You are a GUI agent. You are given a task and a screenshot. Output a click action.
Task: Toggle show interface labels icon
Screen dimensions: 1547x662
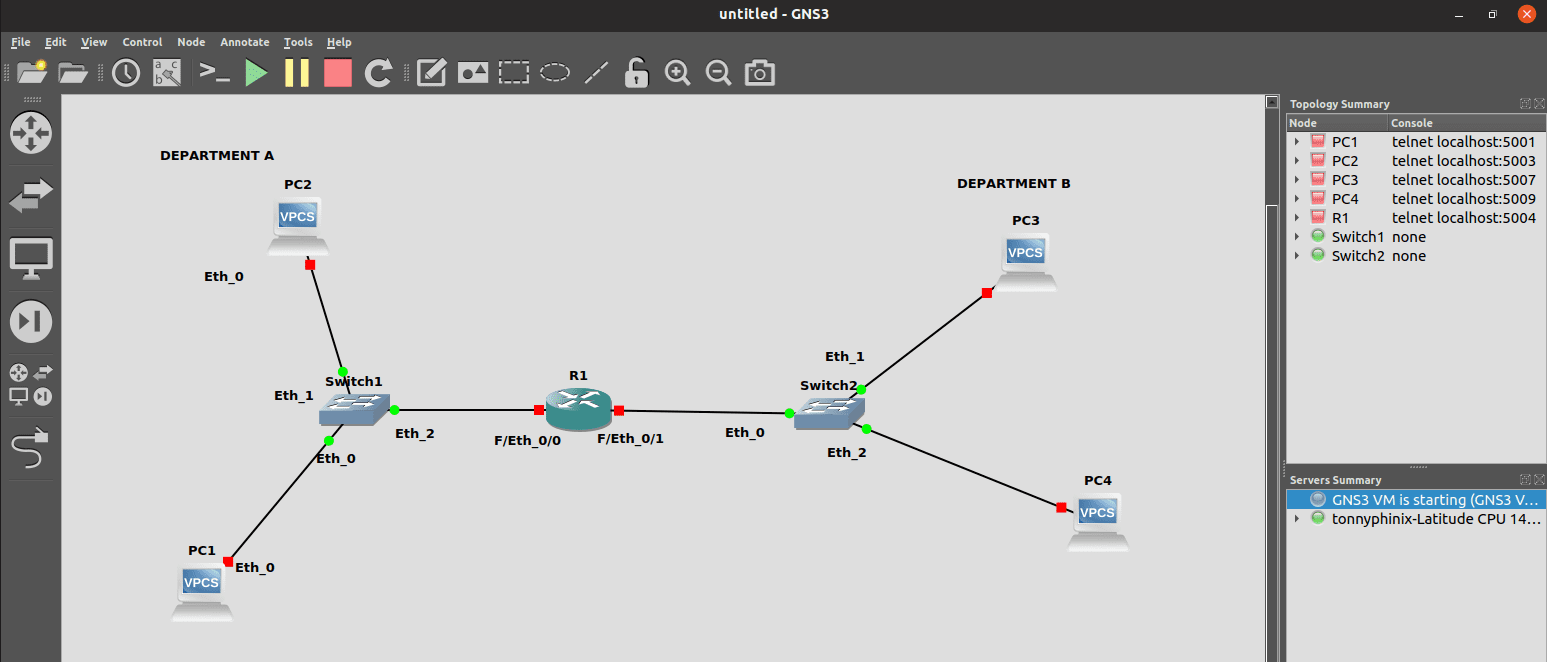coord(166,72)
